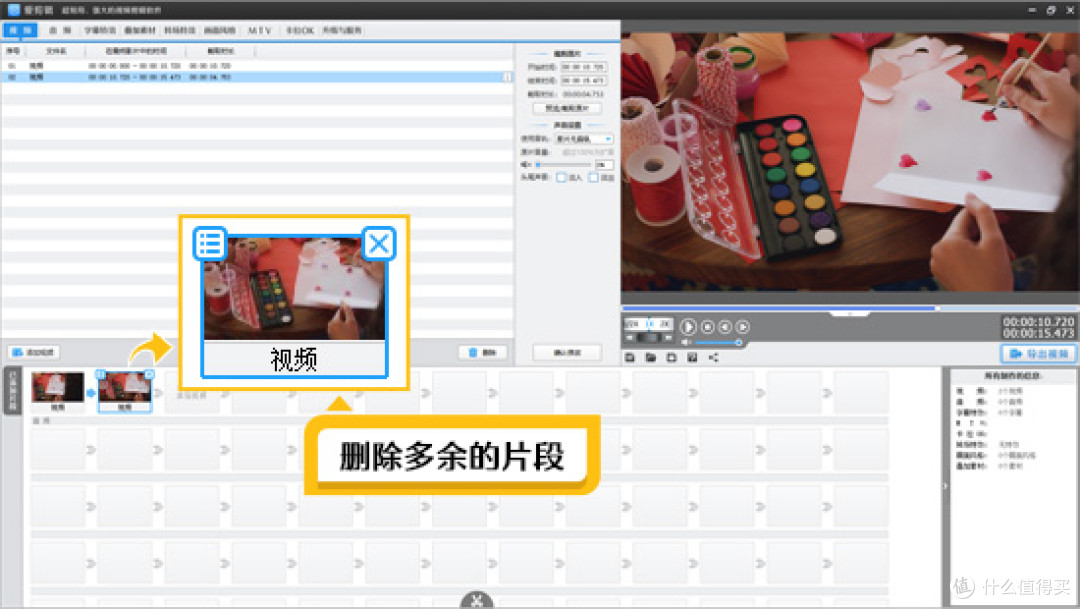Click the share icon in preview toolbar
Screen dimensions: 1080x609
click(x=713, y=357)
